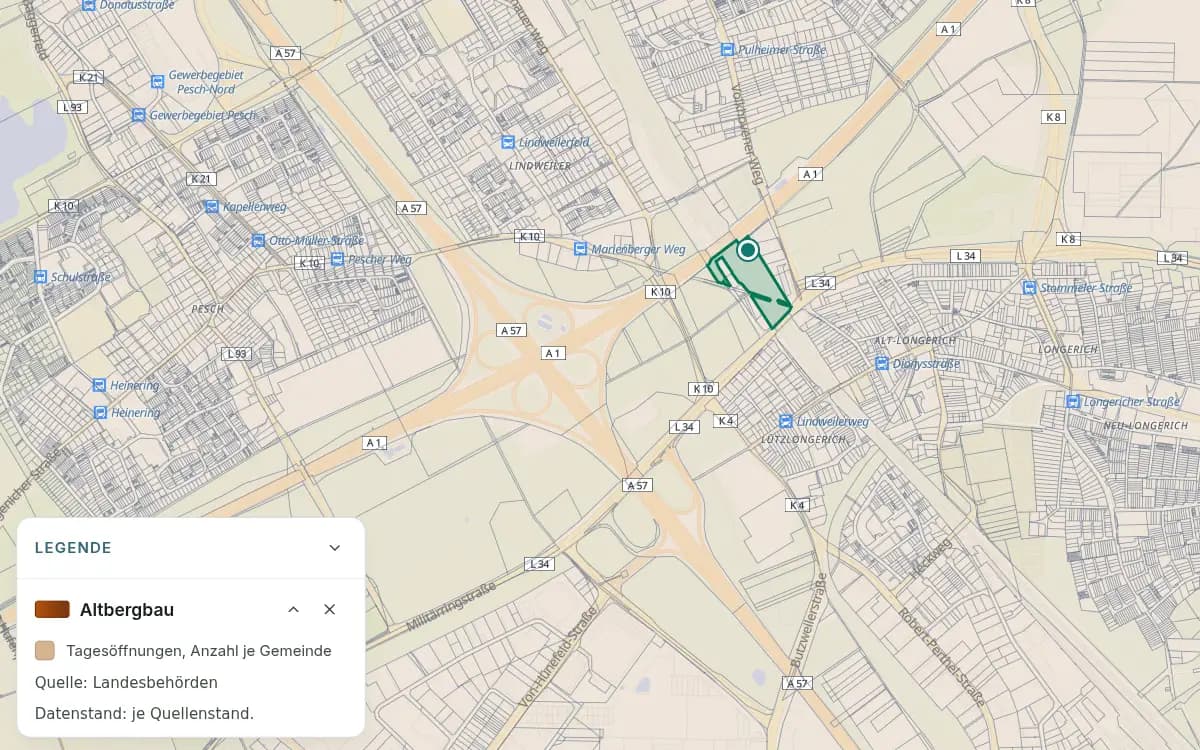Collapse the Legende panel chevron
The height and width of the screenshot is (750, 1200).
click(335, 548)
